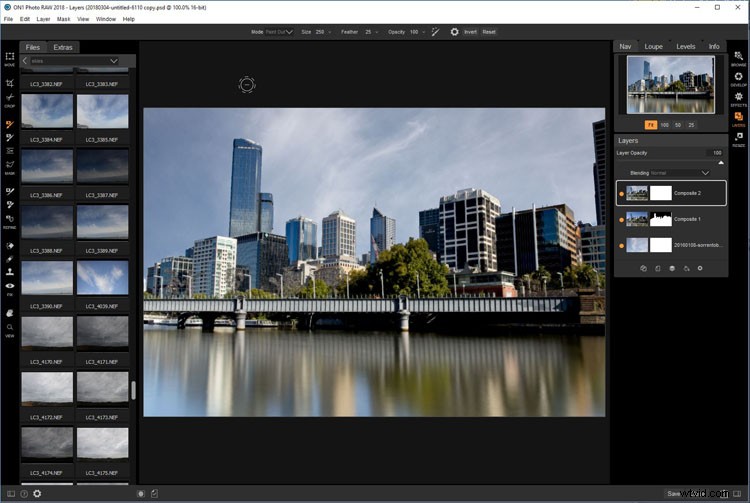Open the Resize module
The width and height of the screenshot is (750, 503).
click(x=739, y=137)
